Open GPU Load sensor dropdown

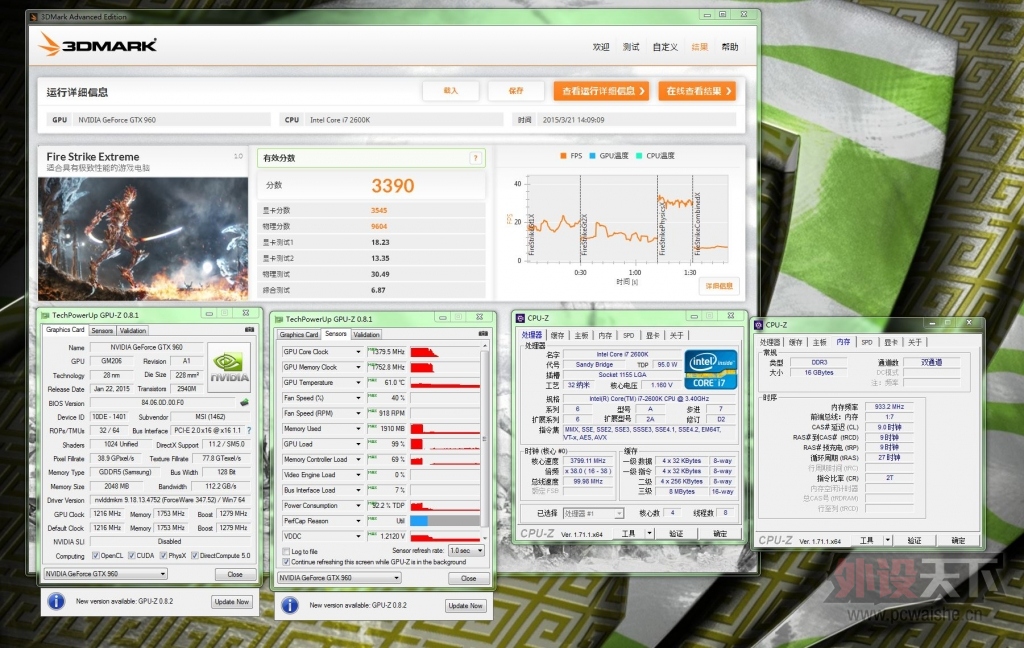358,444
